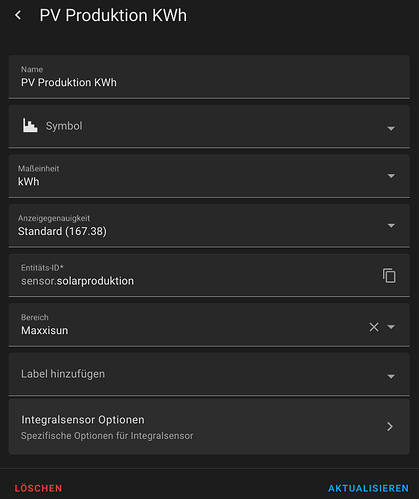This screenshot has height=499, width=419.
Task: Go back using the arrow icon
Action: click(18, 15)
